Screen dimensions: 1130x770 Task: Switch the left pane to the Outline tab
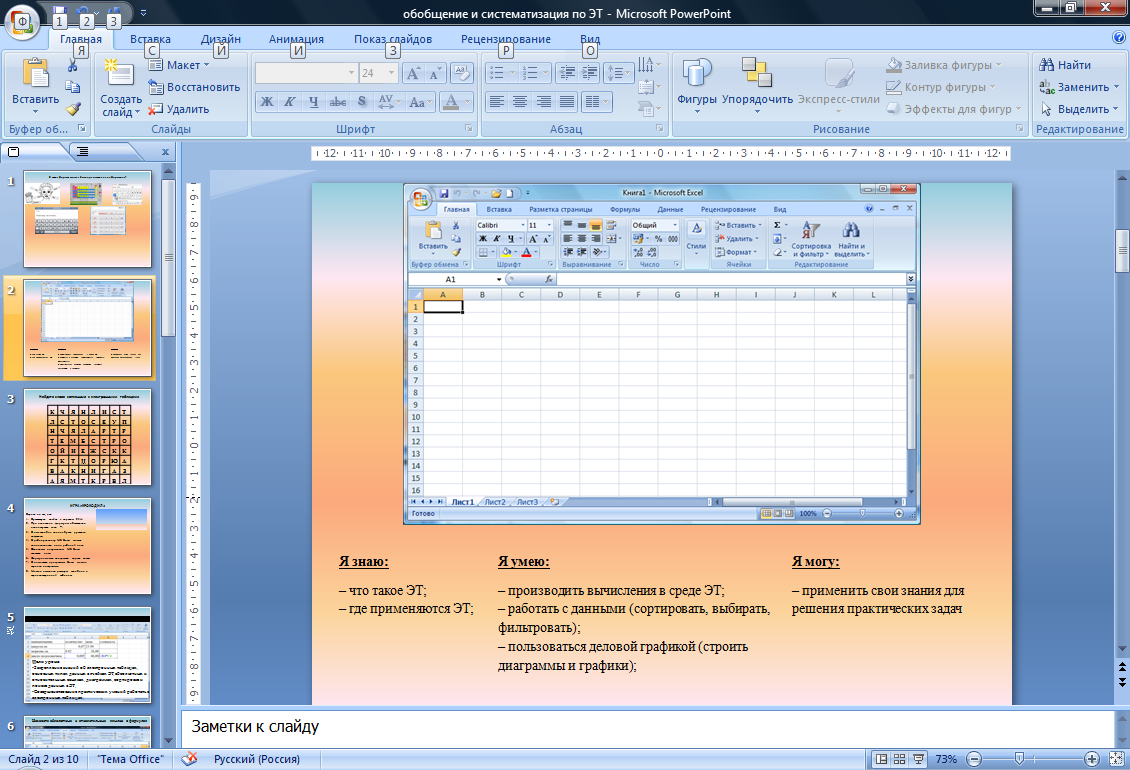83,152
